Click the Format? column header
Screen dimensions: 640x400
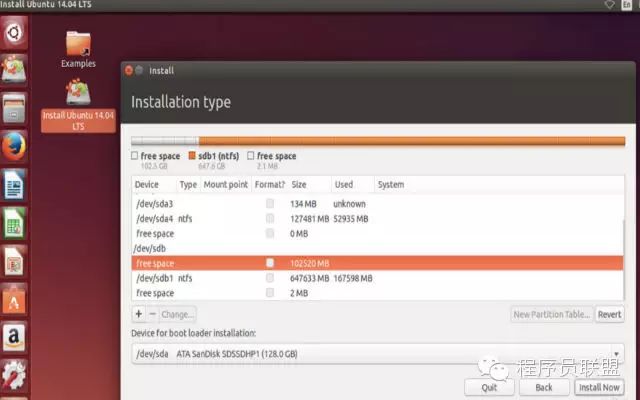click(270, 184)
